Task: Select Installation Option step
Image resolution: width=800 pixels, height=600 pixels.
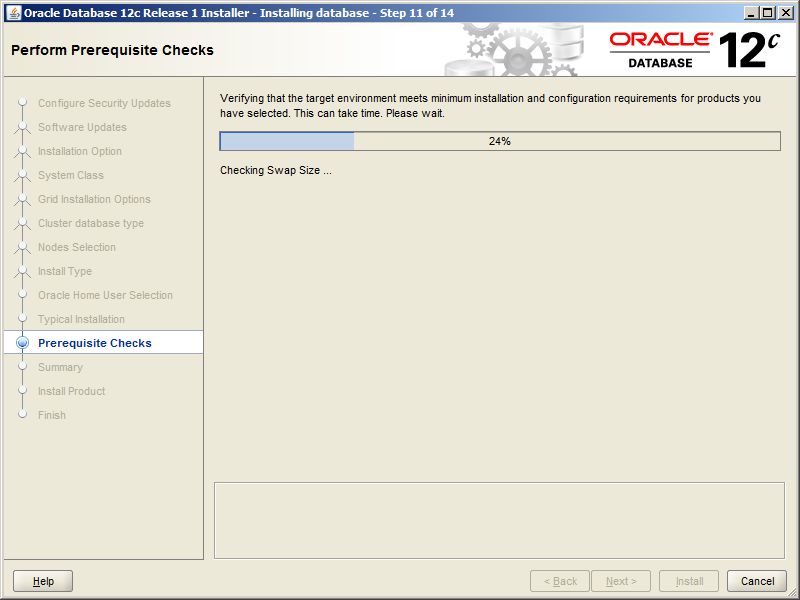Action: pos(80,151)
